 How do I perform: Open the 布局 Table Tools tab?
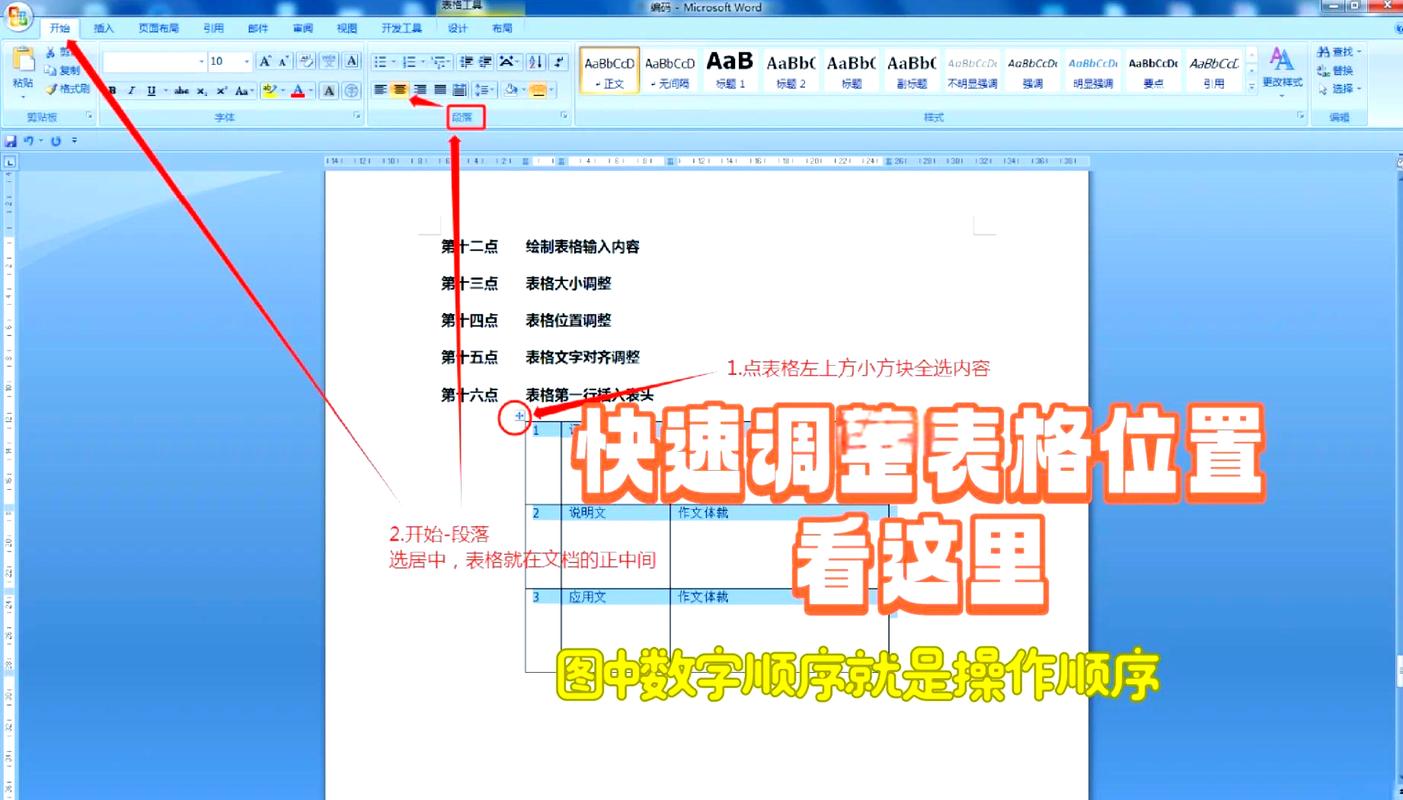502,29
